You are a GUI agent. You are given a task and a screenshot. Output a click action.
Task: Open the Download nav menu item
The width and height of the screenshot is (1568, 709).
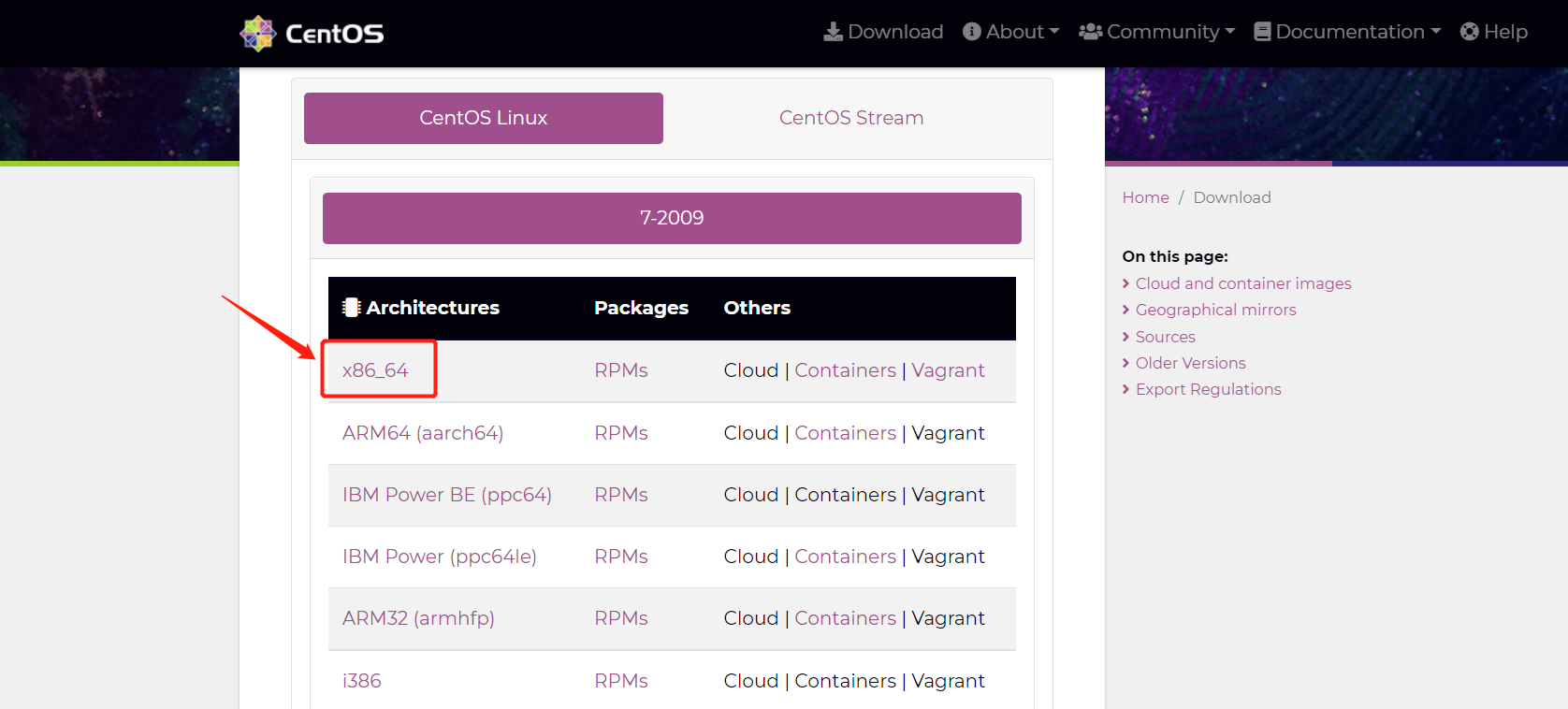tap(883, 32)
